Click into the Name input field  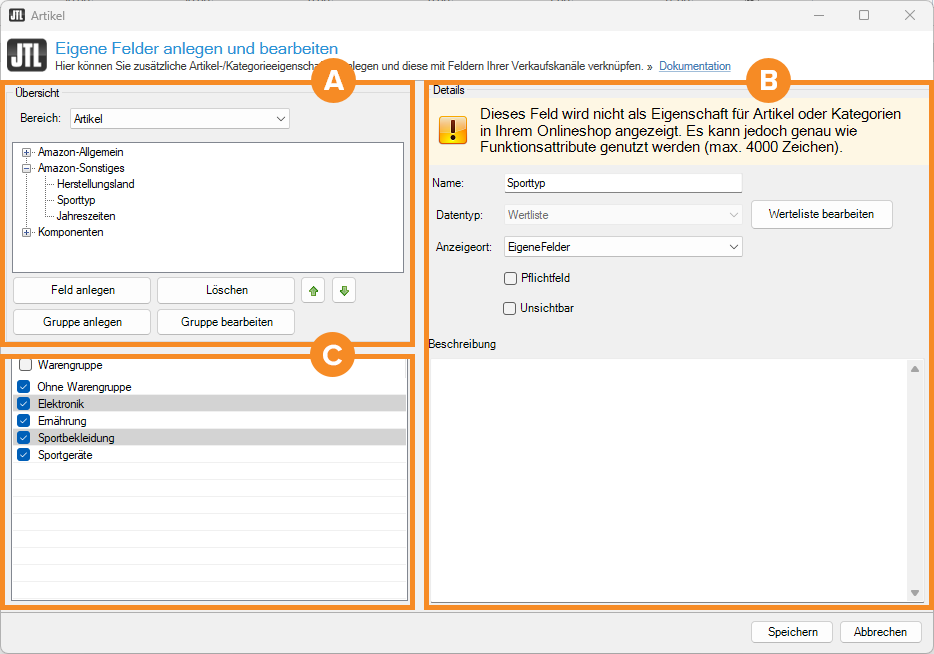point(623,184)
